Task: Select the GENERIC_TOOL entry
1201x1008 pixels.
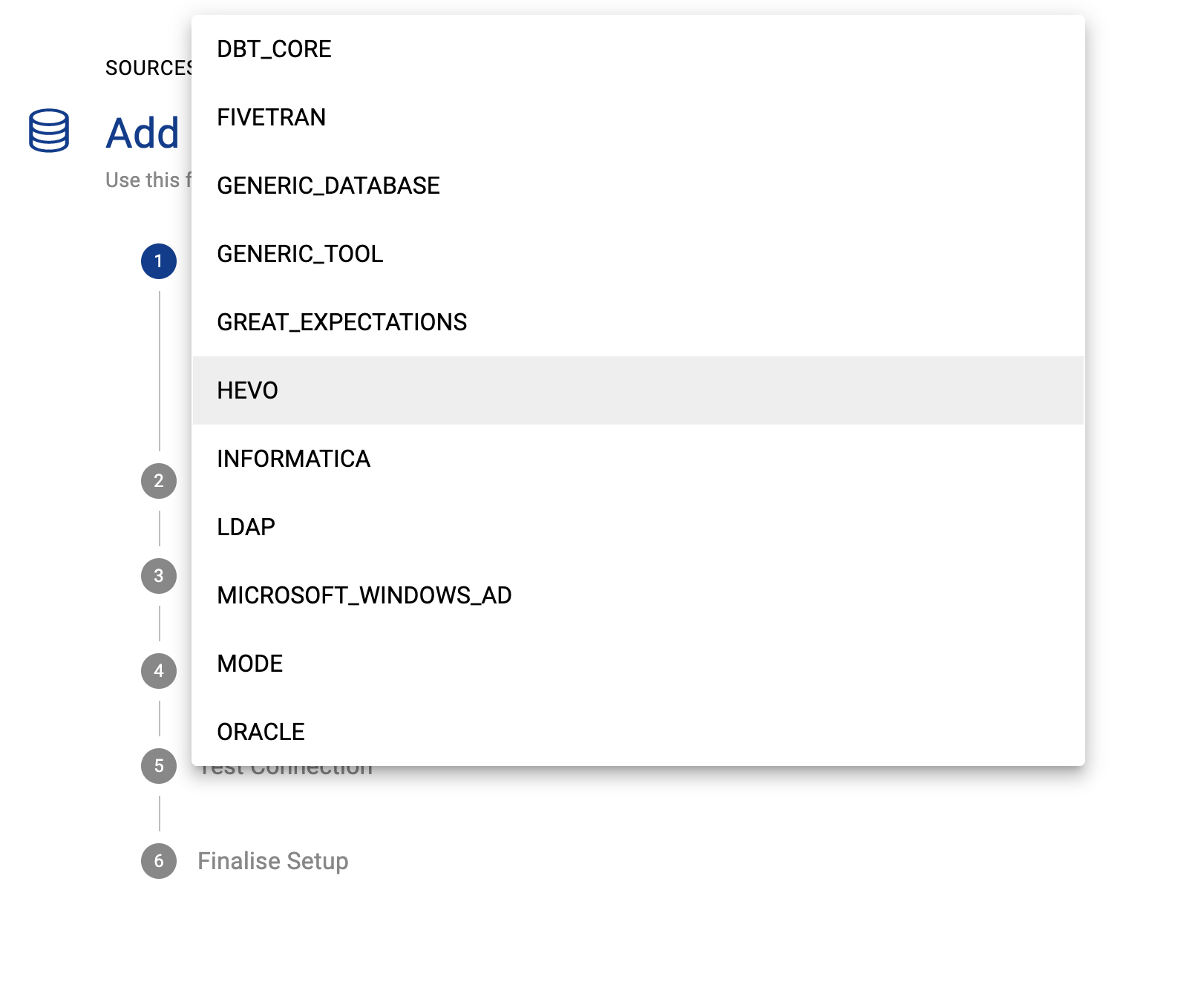Action: click(x=300, y=254)
